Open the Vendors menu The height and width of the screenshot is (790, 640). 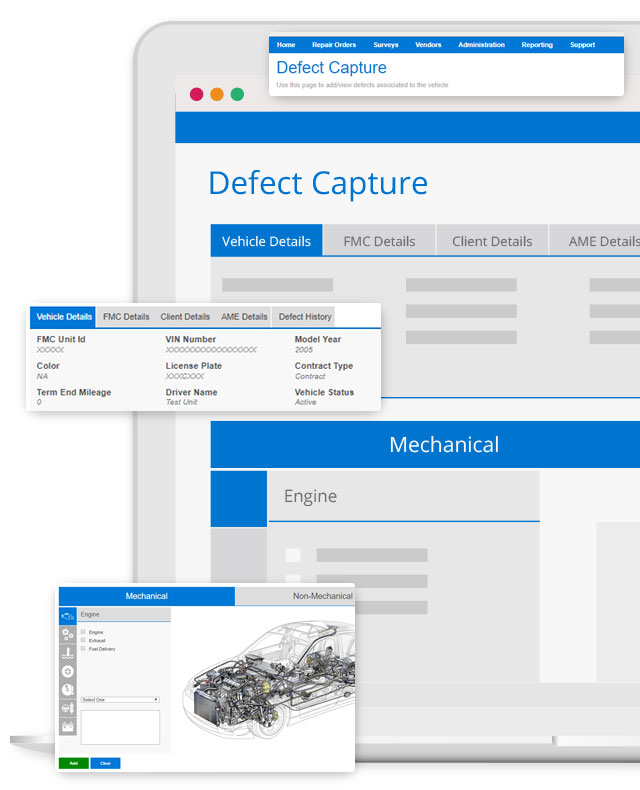pos(428,45)
